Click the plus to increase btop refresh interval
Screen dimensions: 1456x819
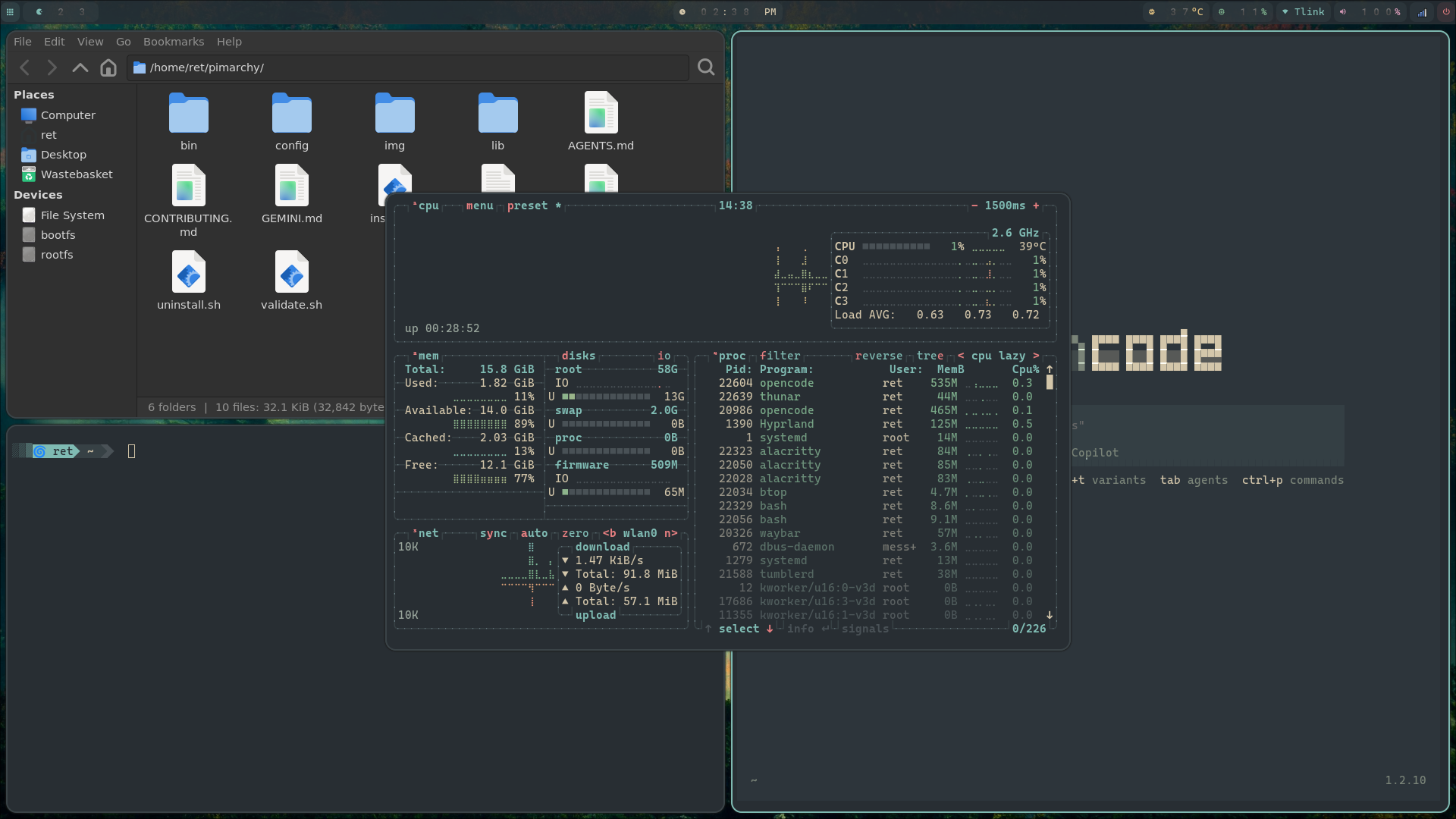(x=1037, y=206)
